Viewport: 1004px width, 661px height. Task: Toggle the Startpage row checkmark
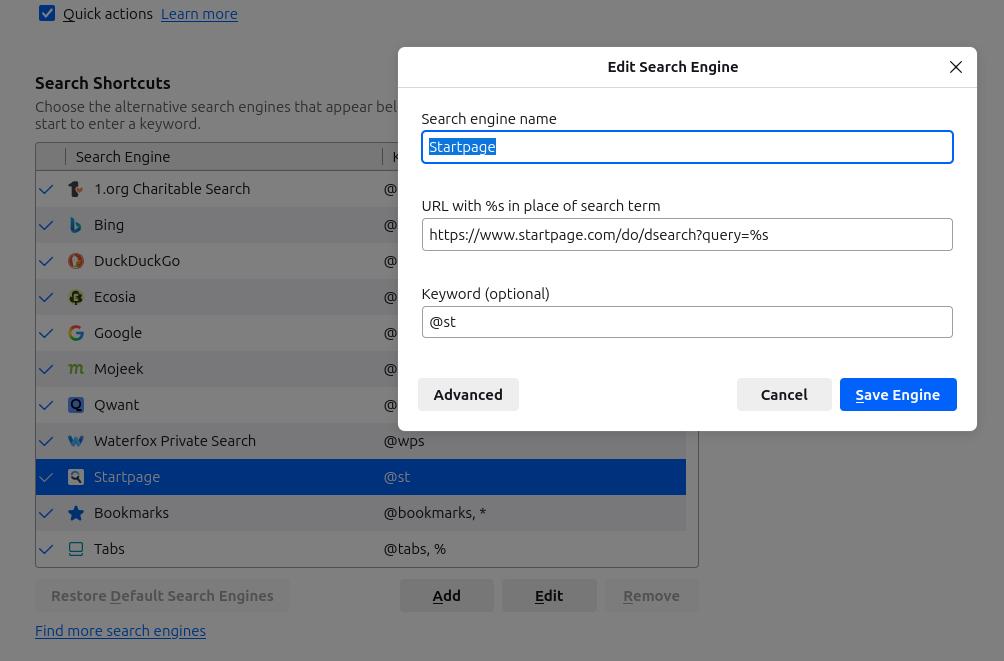[46, 477]
